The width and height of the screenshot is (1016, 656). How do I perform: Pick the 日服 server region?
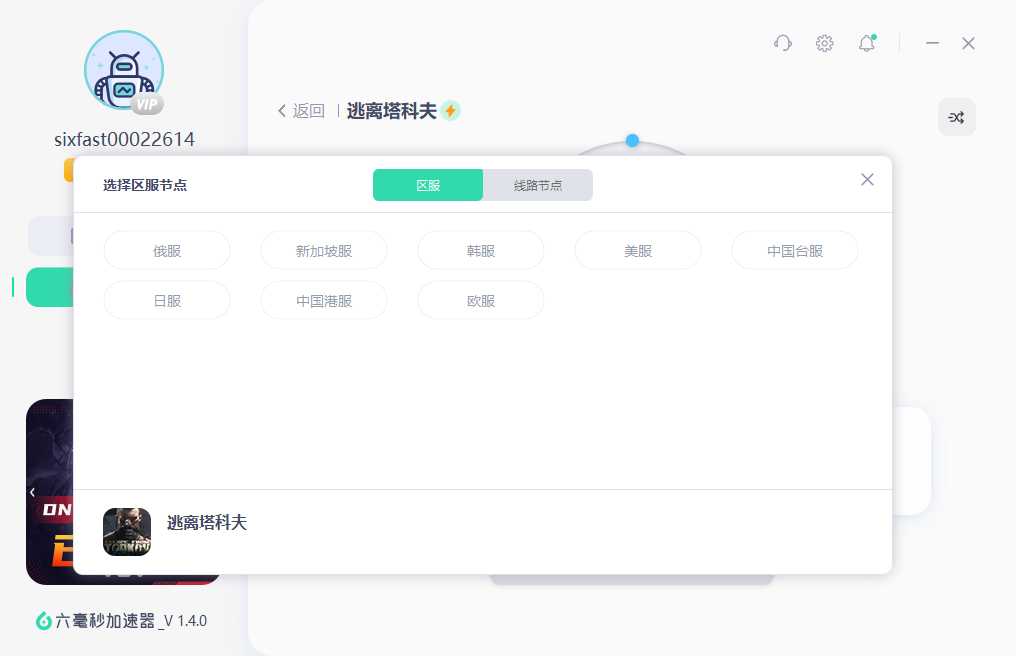click(x=167, y=300)
